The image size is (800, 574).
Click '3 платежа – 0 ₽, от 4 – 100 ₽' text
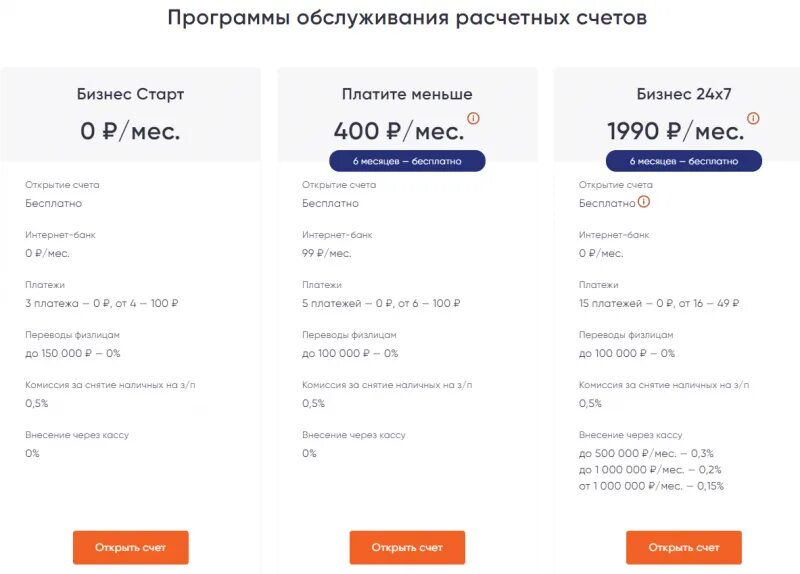[x=102, y=304]
